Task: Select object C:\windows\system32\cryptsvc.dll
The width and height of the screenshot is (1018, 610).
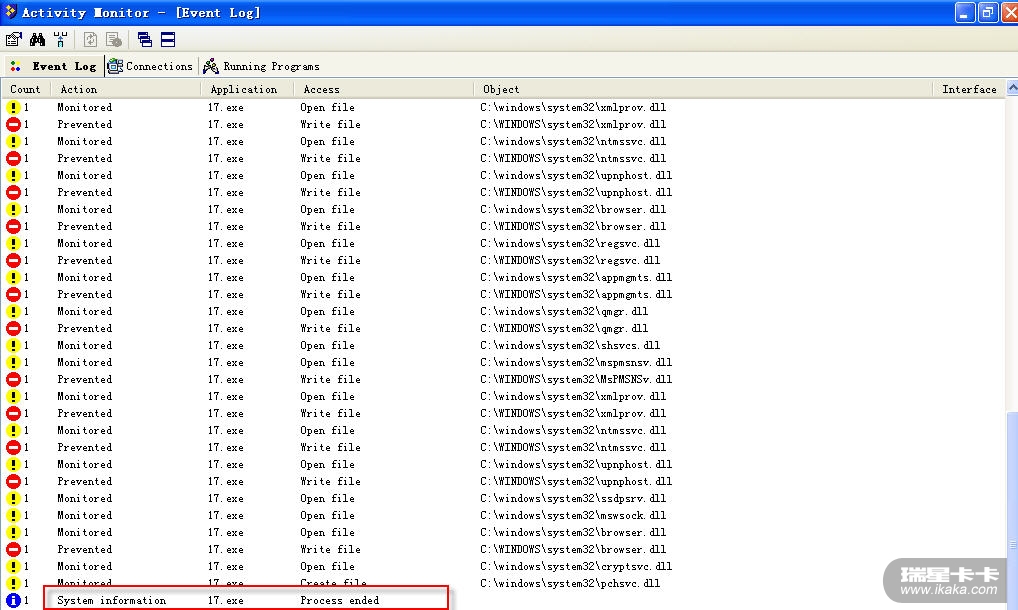Action: 576,567
